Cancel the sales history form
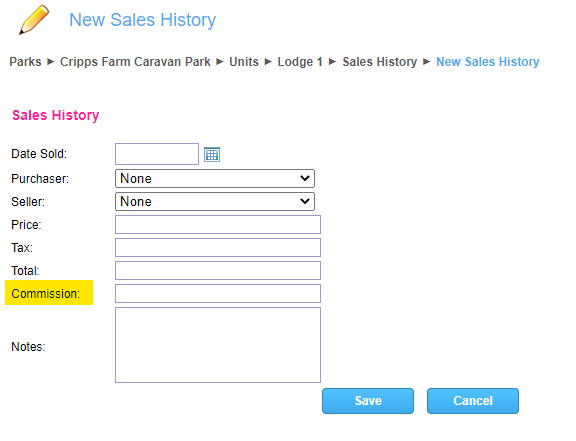 pyautogui.click(x=473, y=401)
